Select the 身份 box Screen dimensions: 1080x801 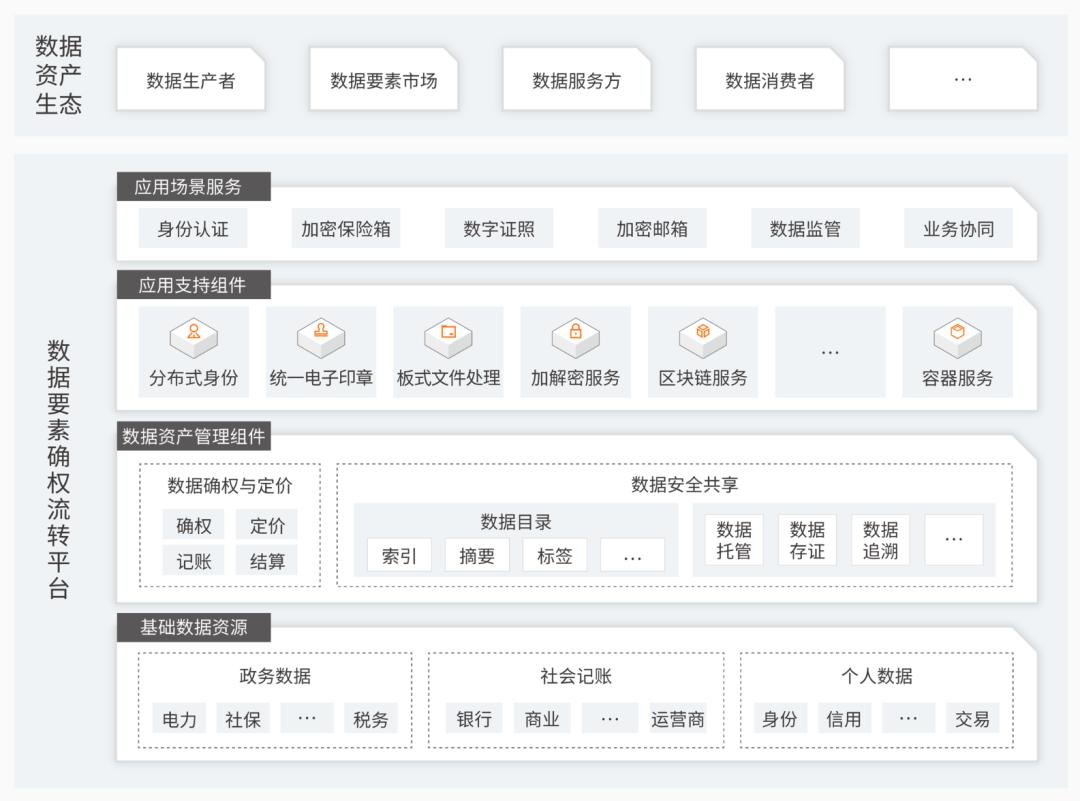(780, 719)
